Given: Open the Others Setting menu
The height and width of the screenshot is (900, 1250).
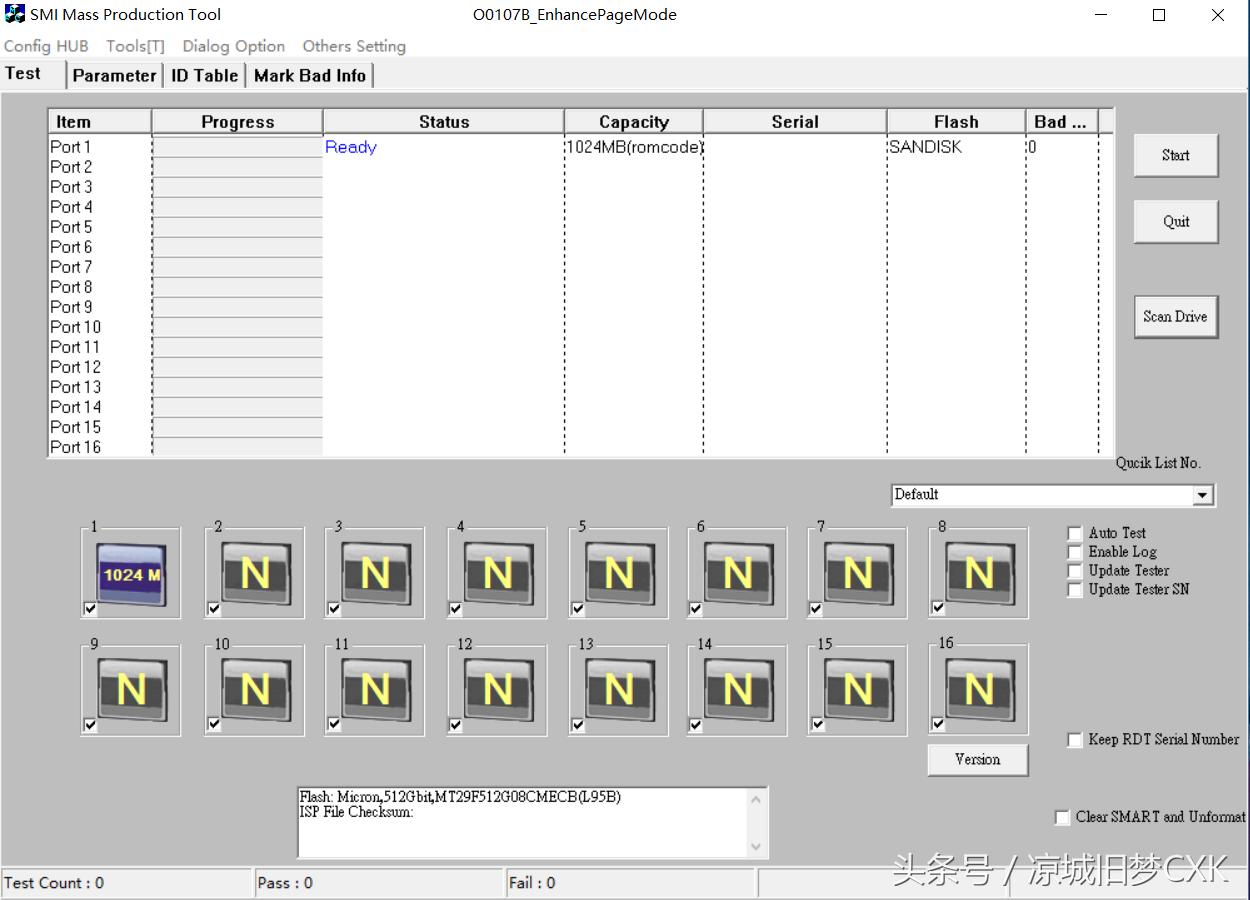Looking at the screenshot, I should tap(354, 46).
